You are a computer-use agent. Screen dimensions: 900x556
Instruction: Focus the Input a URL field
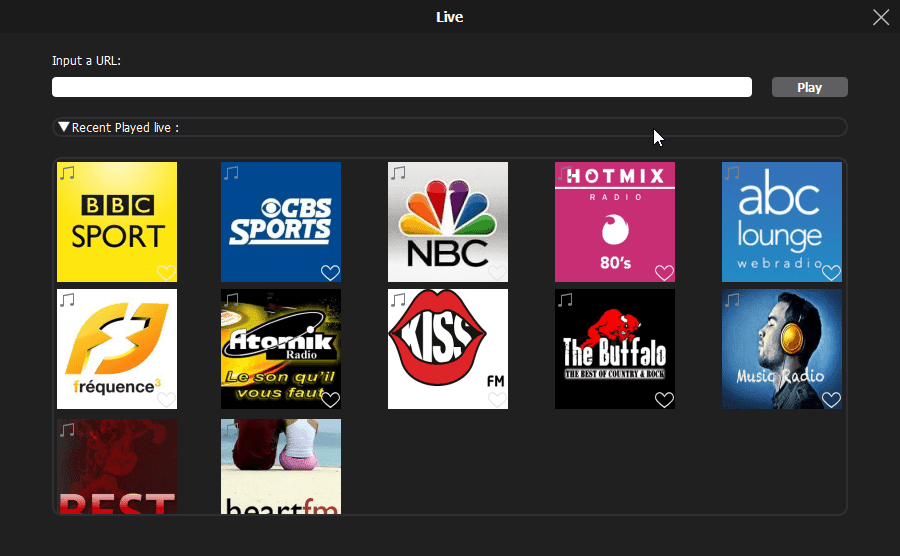402,87
